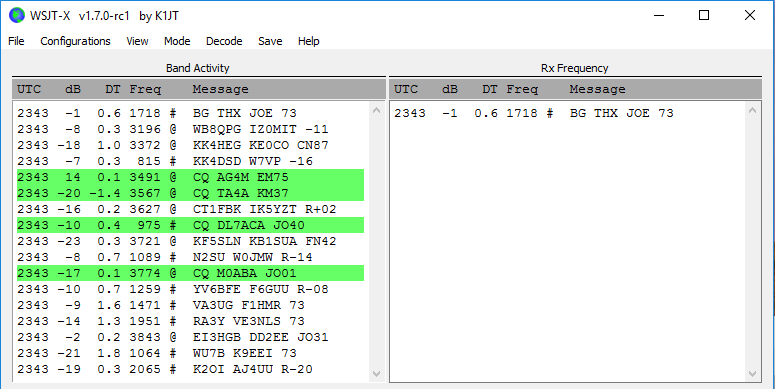This screenshot has height=389, width=775.
Task: Click the EI3HGB DD2EE JO31 message row
Action: pyautogui.click(x=190, y=337)
